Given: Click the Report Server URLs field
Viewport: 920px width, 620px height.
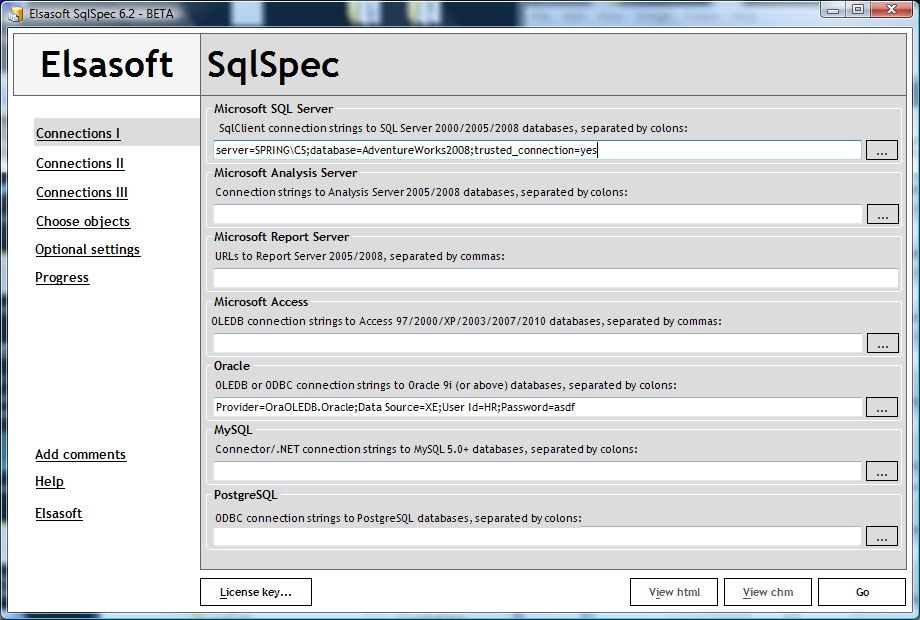Looking at the screenshot, I should 556,278.
